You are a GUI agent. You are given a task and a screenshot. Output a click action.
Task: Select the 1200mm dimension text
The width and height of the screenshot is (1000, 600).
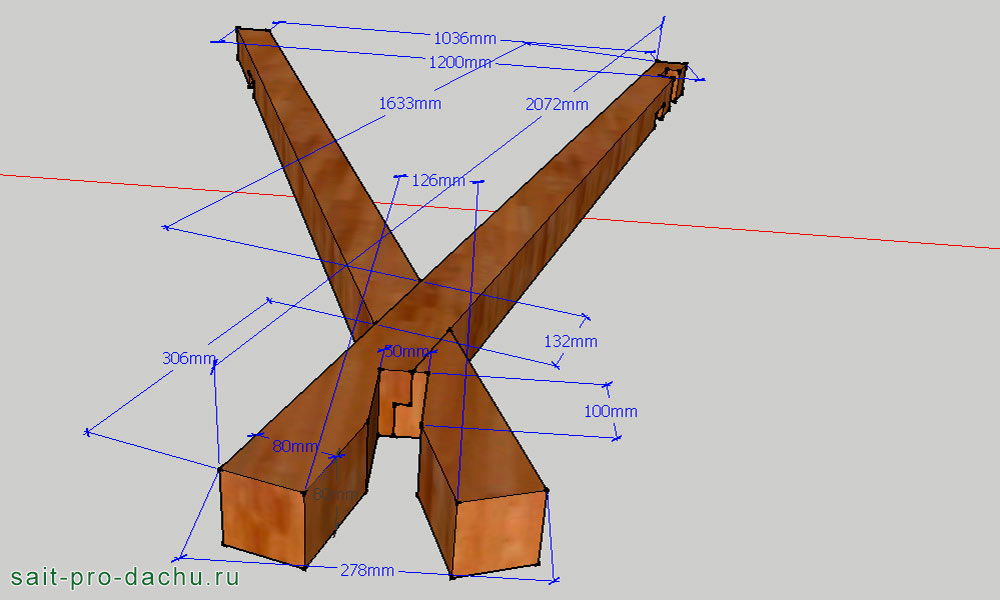(x=459, y=62)
